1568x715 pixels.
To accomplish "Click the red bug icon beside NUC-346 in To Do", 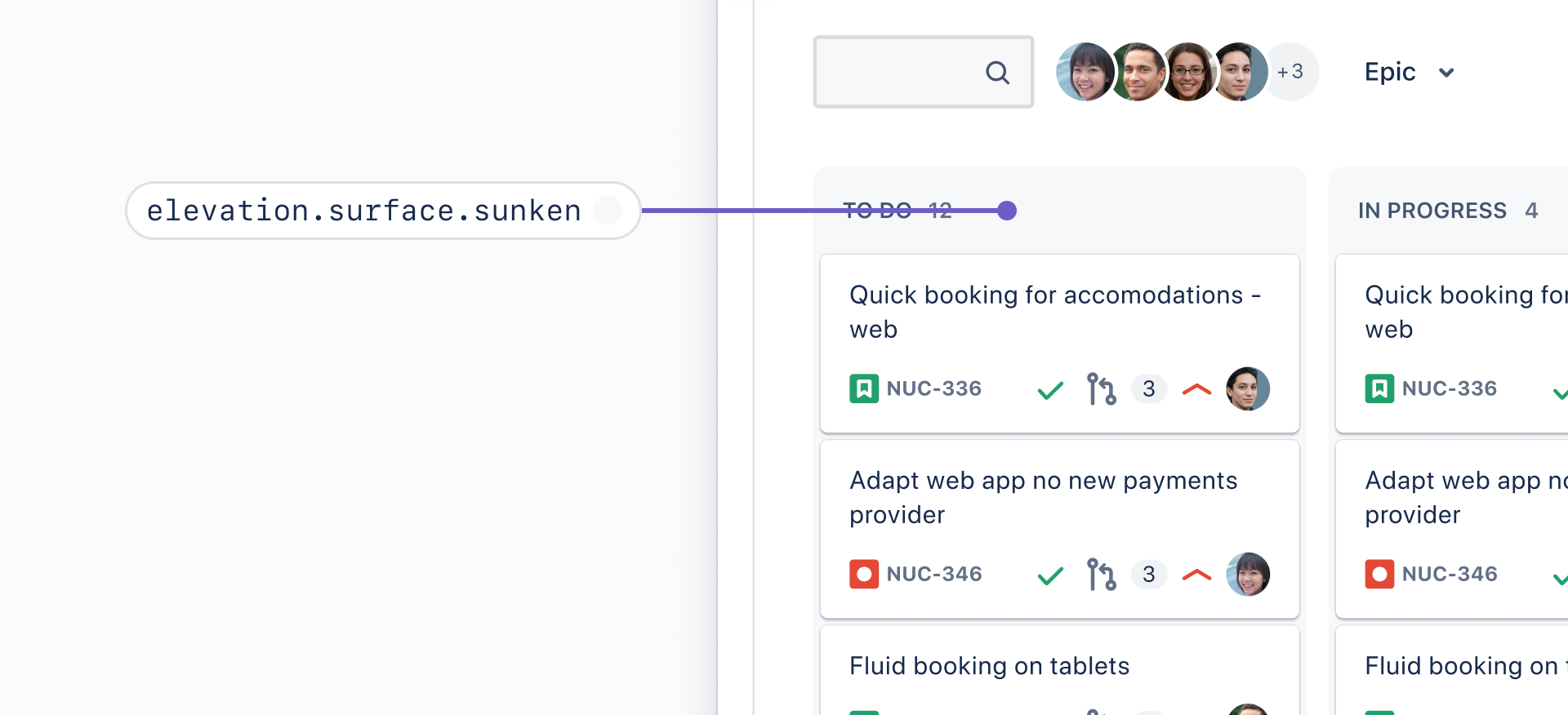I will [x=864, y=574].
